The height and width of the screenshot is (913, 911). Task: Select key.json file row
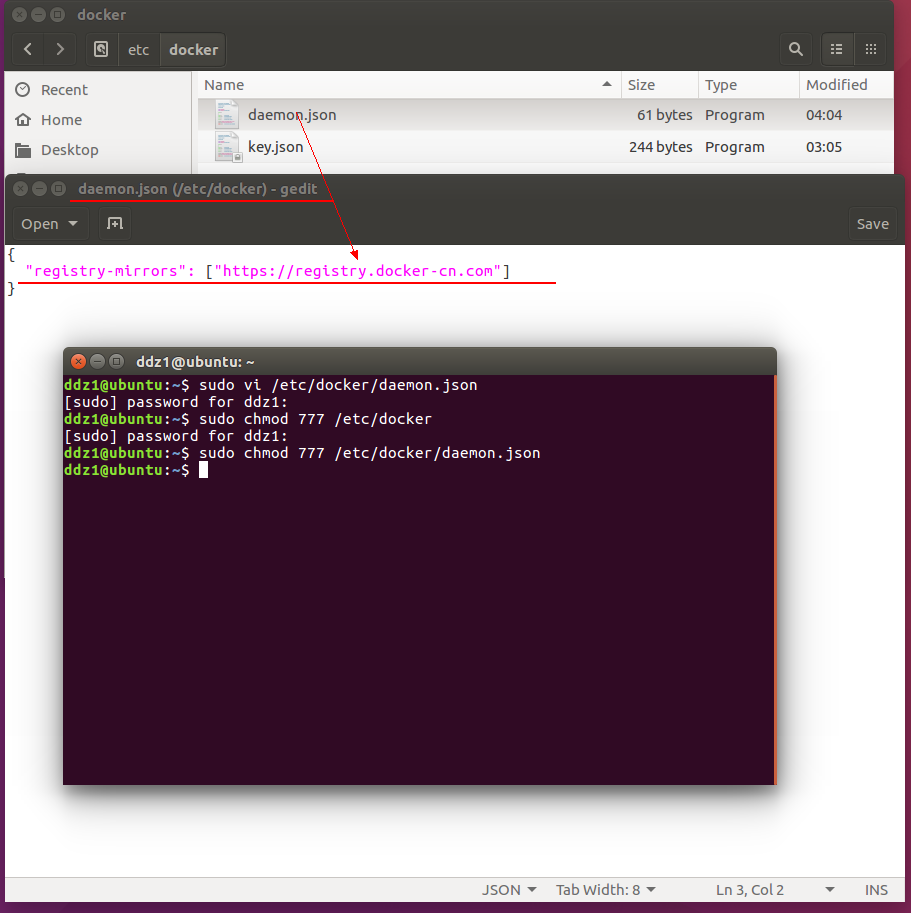click(545, 147)
